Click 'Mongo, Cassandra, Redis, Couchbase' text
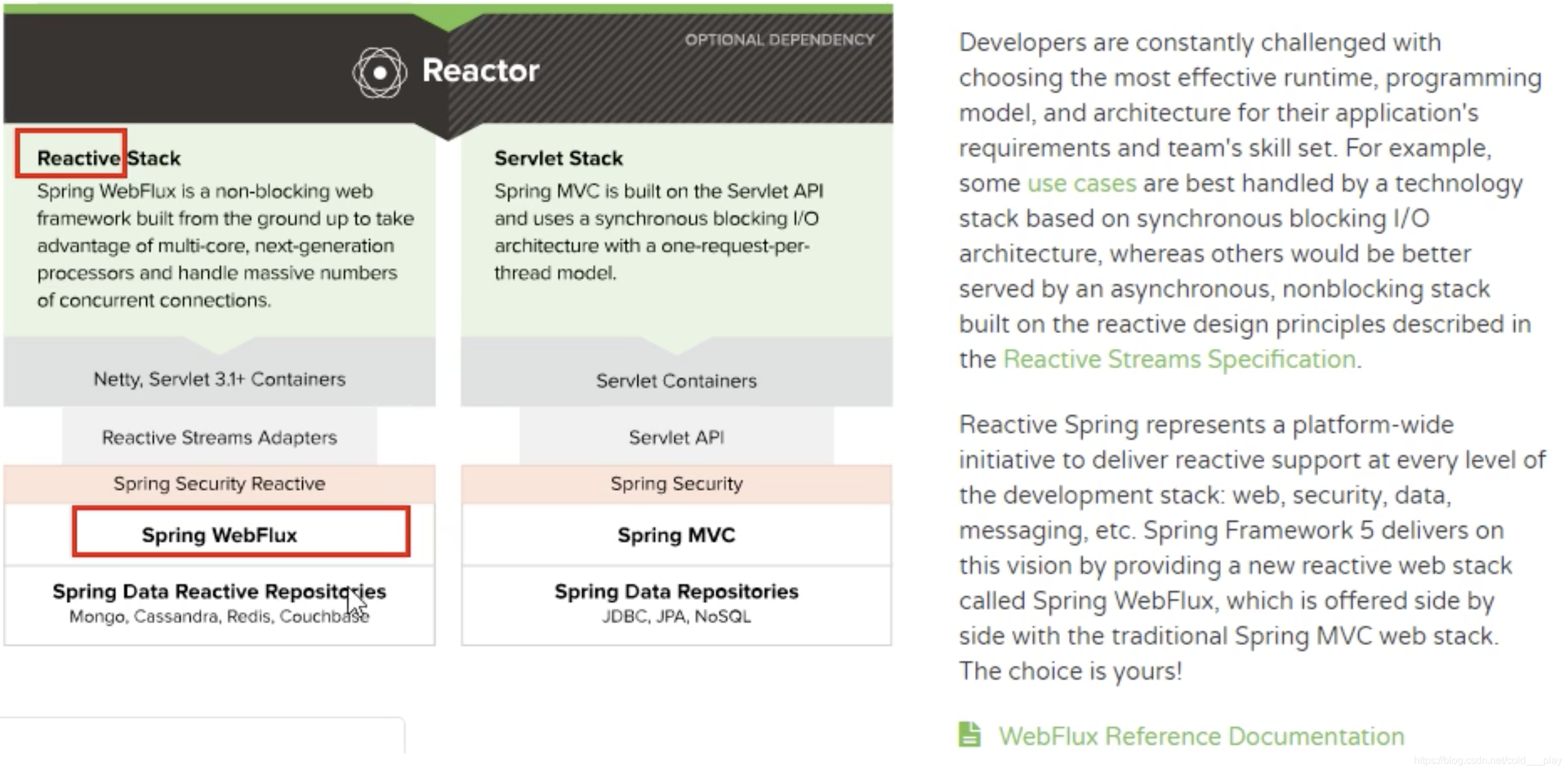 pos(219,616)
